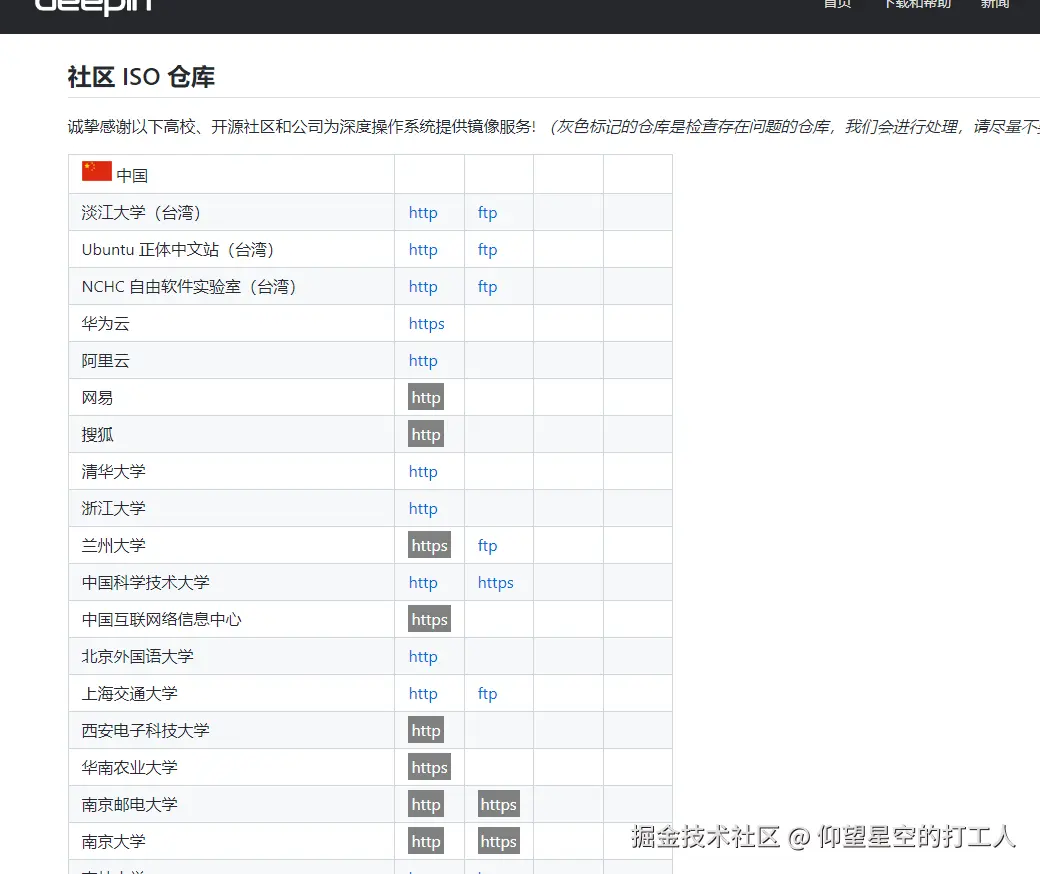Open ftp link for 上海交通大学
The image size is (1040, 874).
[x=488, y=694]
